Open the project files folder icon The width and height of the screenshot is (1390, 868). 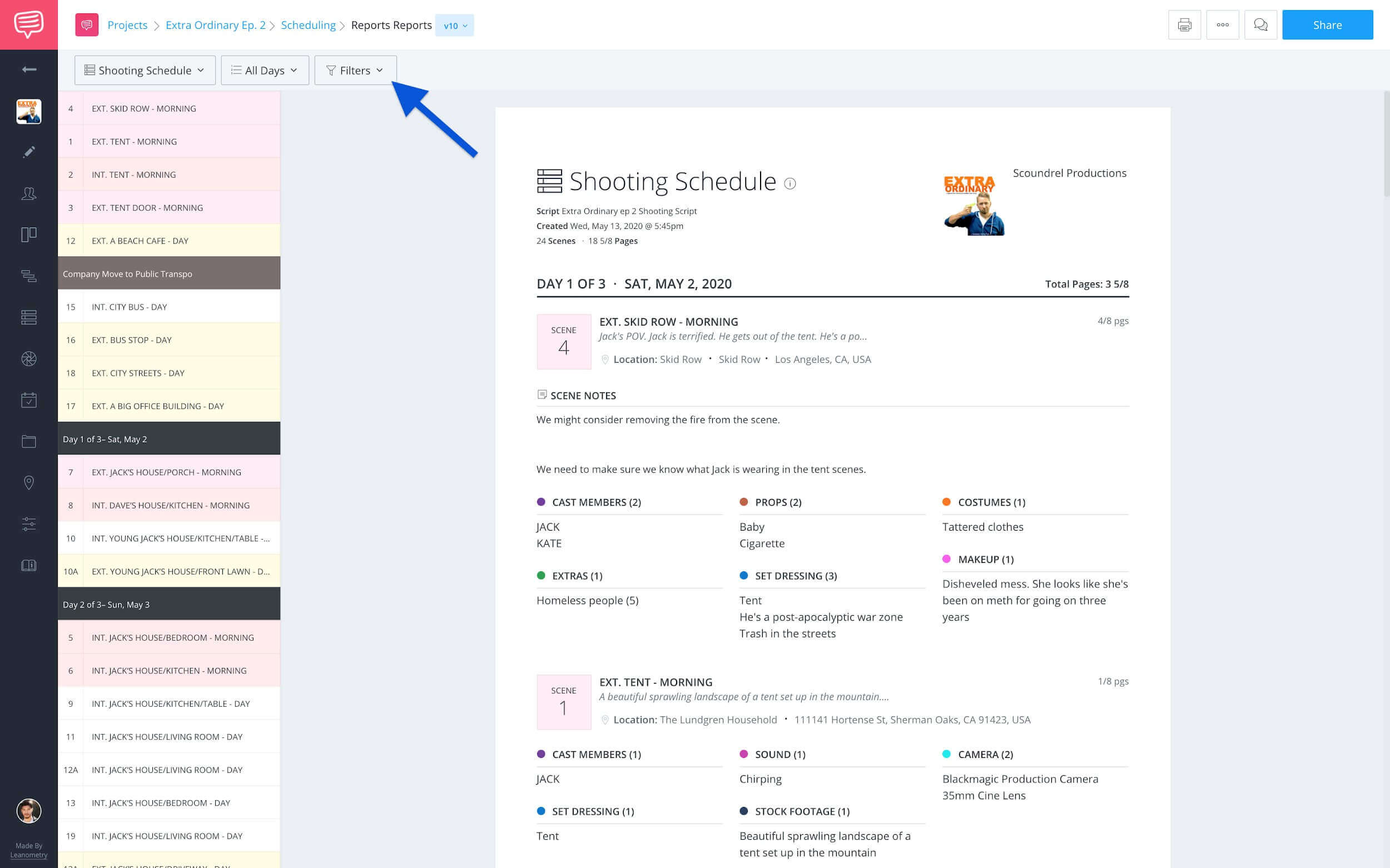[x=28, y=440]
